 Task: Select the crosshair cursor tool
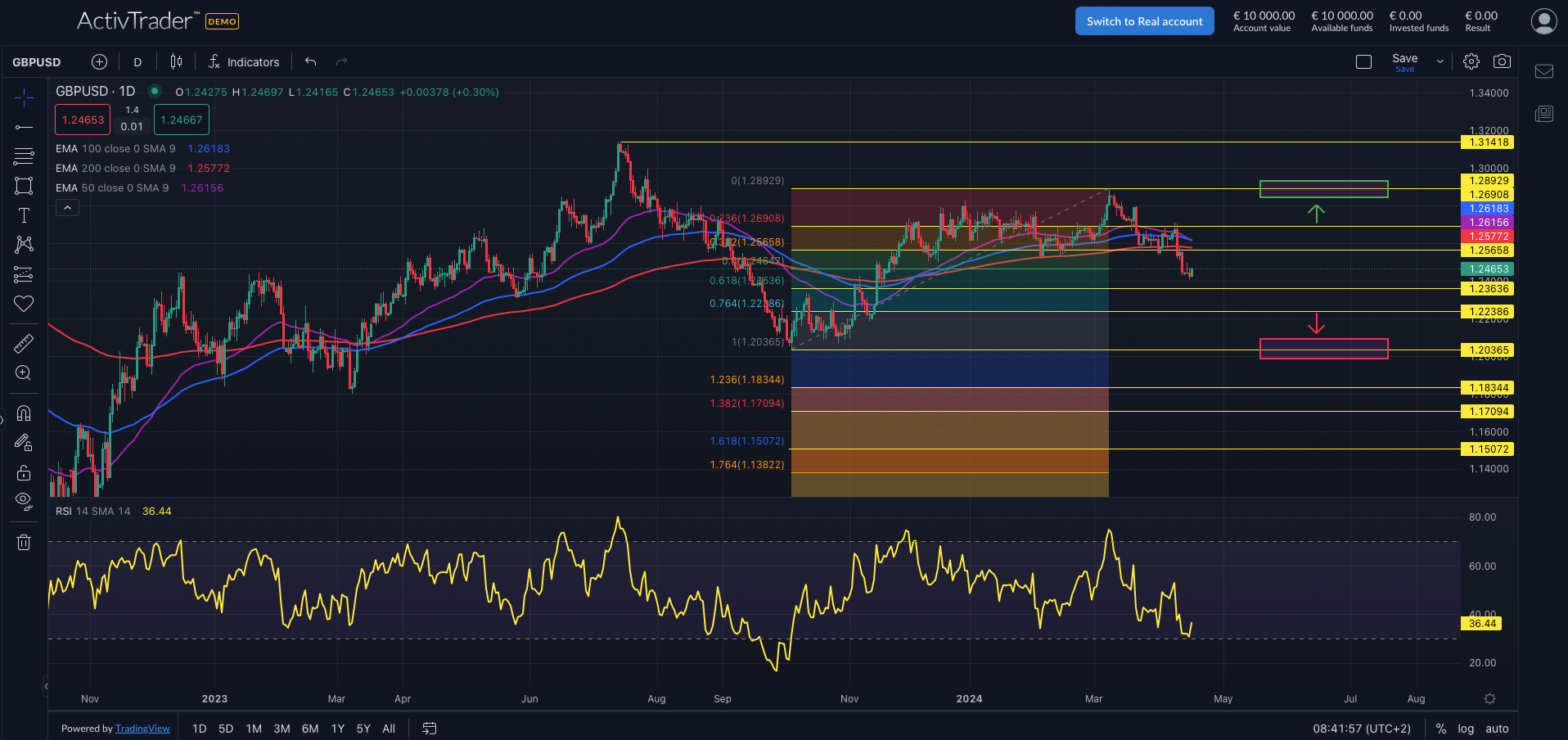tap(23, 98)
